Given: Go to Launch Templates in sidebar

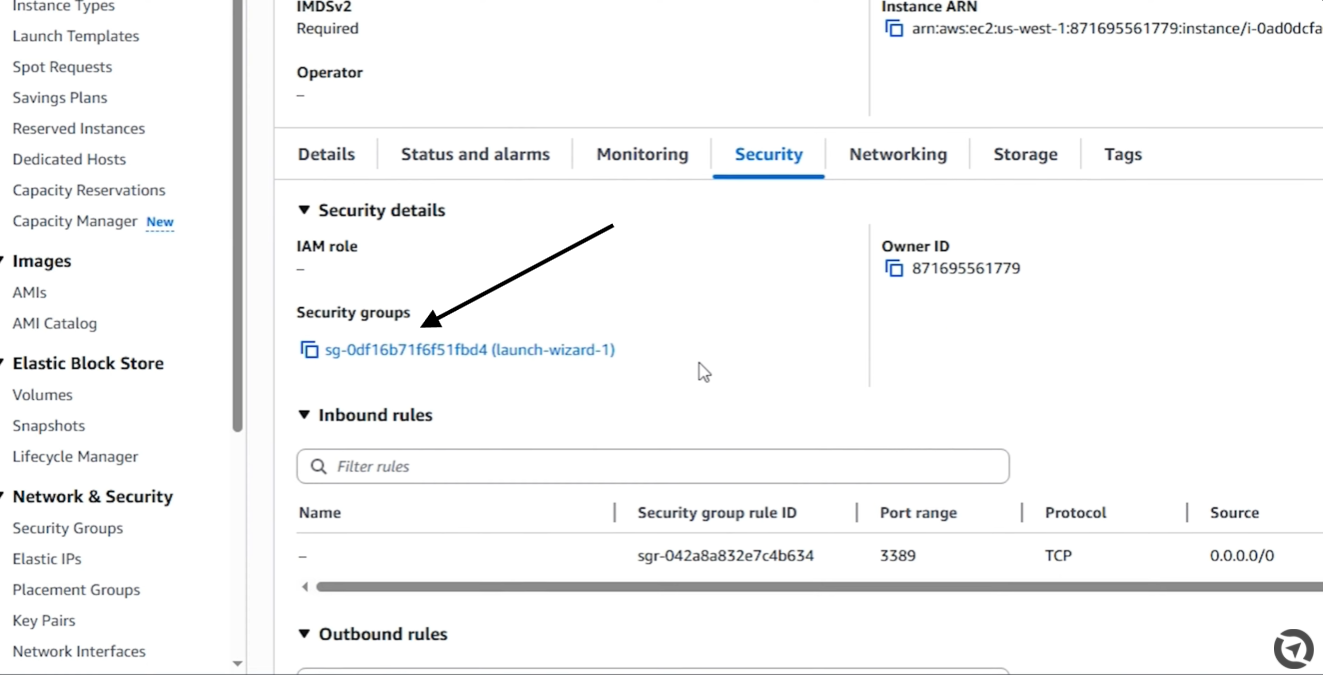Looking at the screenshot, I should (x=76, y=36).
